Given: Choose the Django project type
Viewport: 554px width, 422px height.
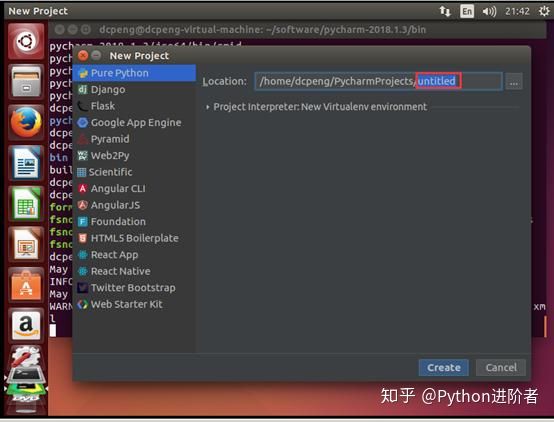Looking at the screenshot, I should coord(134,89).
